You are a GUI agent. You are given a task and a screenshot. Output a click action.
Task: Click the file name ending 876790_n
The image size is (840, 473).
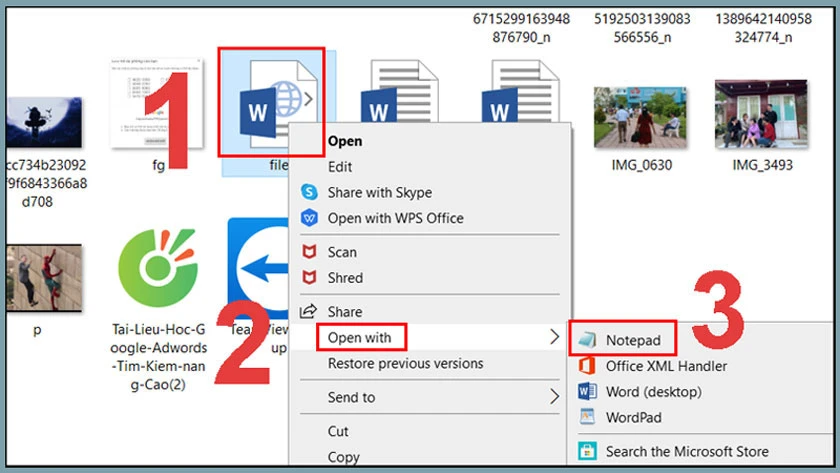(x=521, y=28)
